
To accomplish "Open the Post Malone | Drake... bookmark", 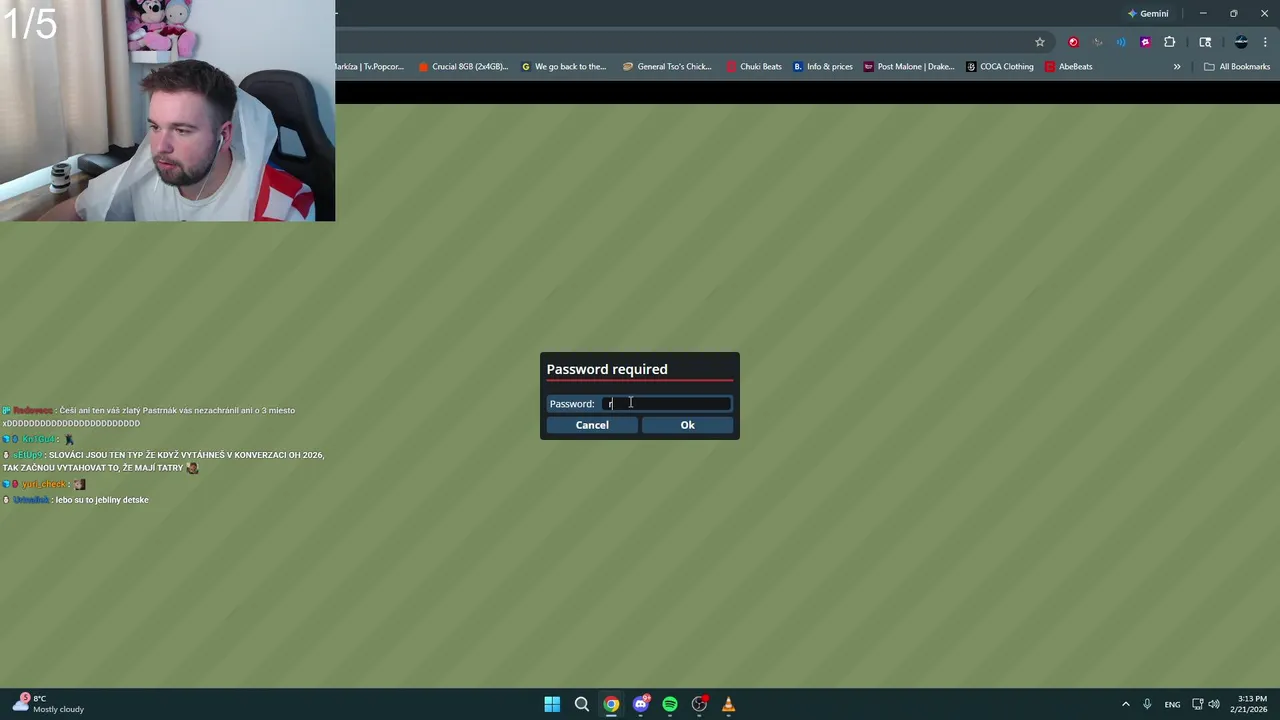I will tap(909, 67).
